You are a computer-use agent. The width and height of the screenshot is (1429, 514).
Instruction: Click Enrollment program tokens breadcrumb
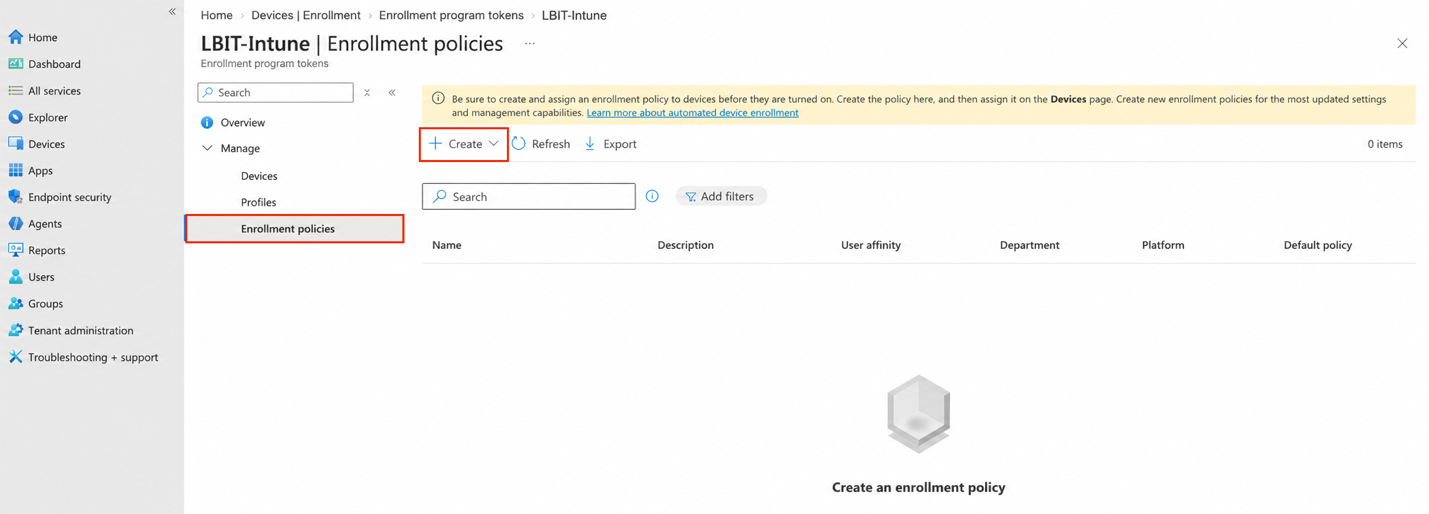(x=451, y=15)
